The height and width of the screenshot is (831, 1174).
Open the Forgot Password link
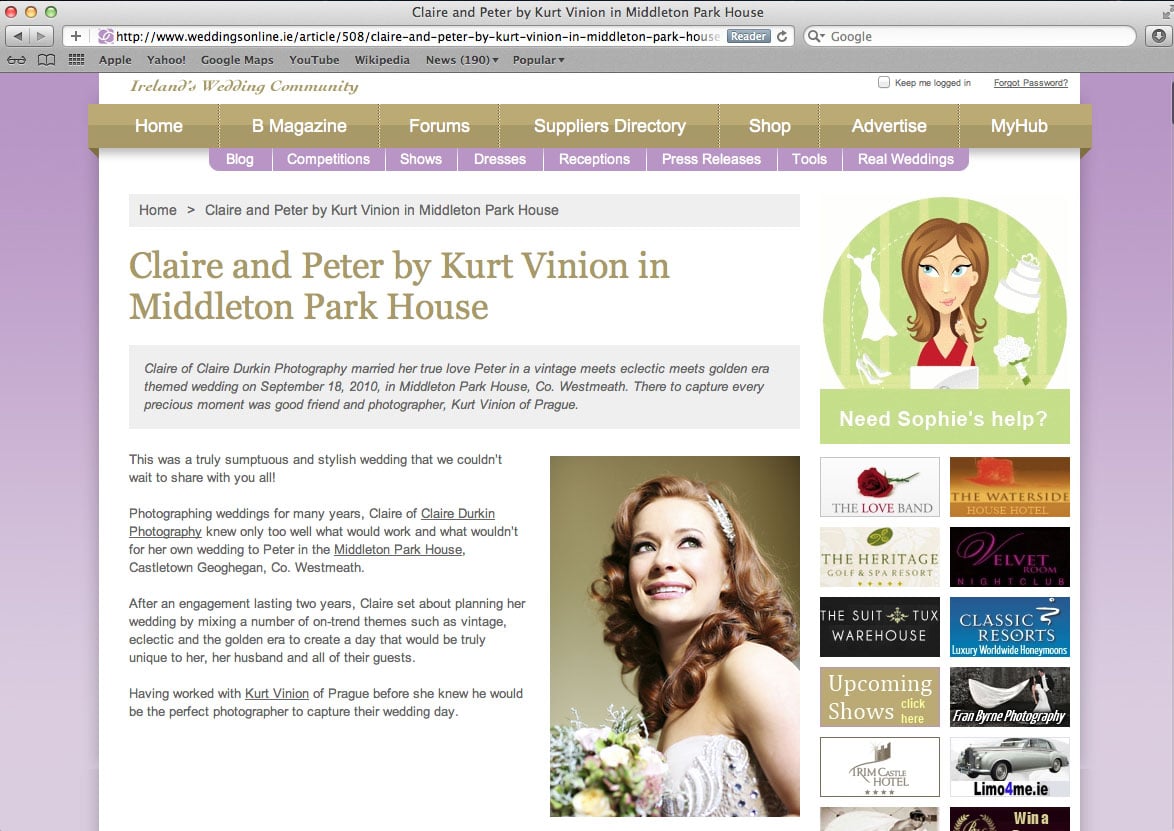1030,83
